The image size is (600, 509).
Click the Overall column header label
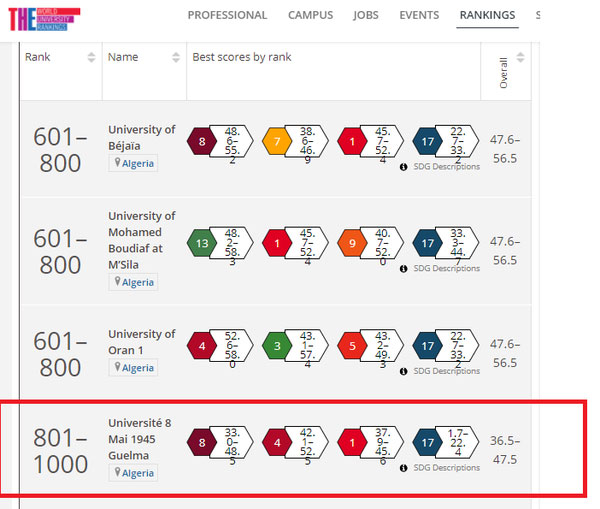(503, 73)
